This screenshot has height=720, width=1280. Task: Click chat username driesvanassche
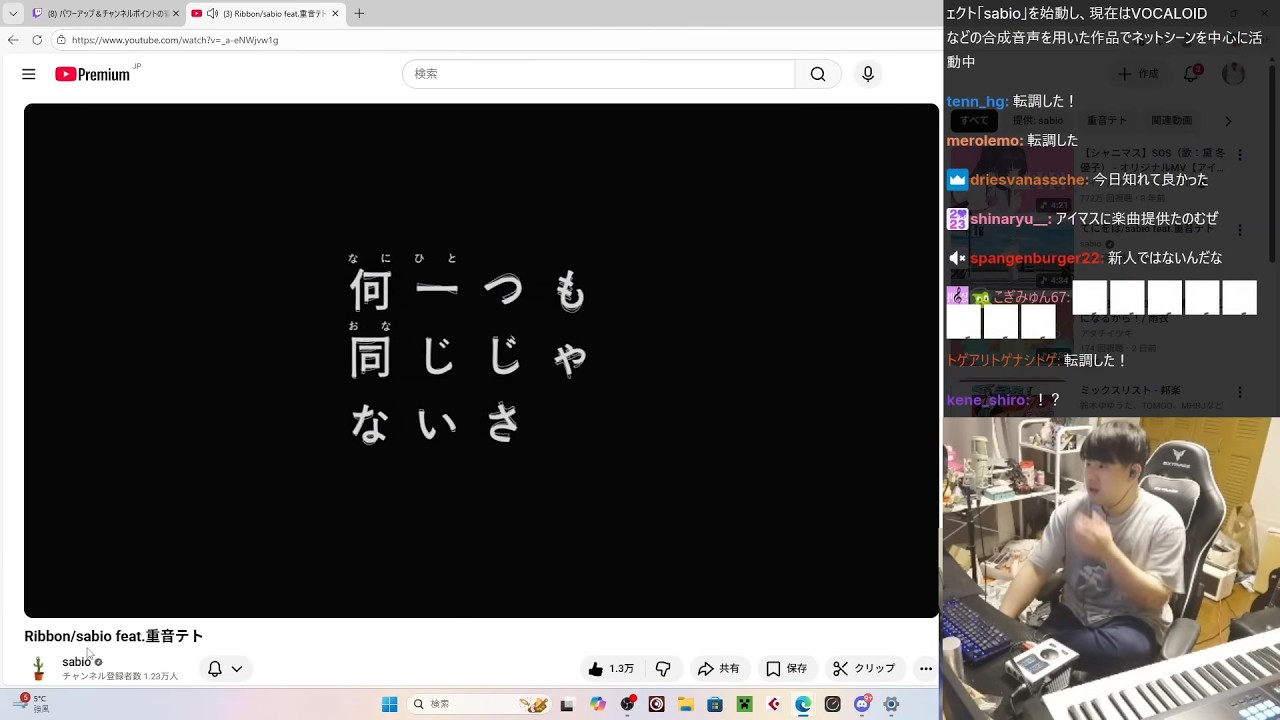coord(1027,180)
